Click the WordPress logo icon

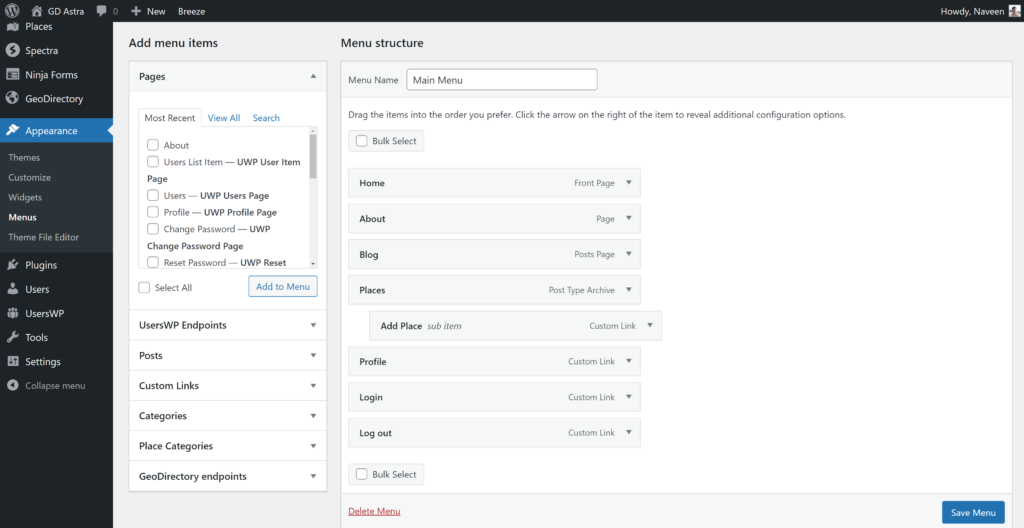coord(12,11)
